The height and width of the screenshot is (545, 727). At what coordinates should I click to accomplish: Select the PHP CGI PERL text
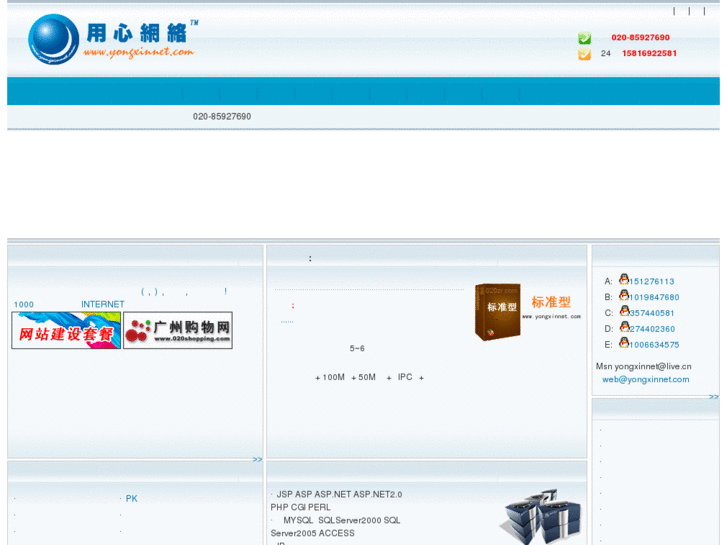[x=300, y=507]
